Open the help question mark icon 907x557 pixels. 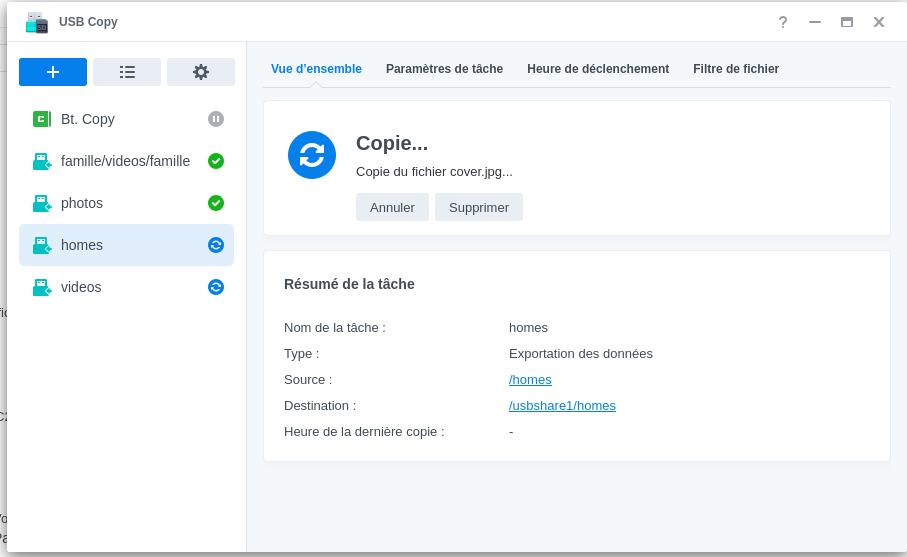click(783, 22)
